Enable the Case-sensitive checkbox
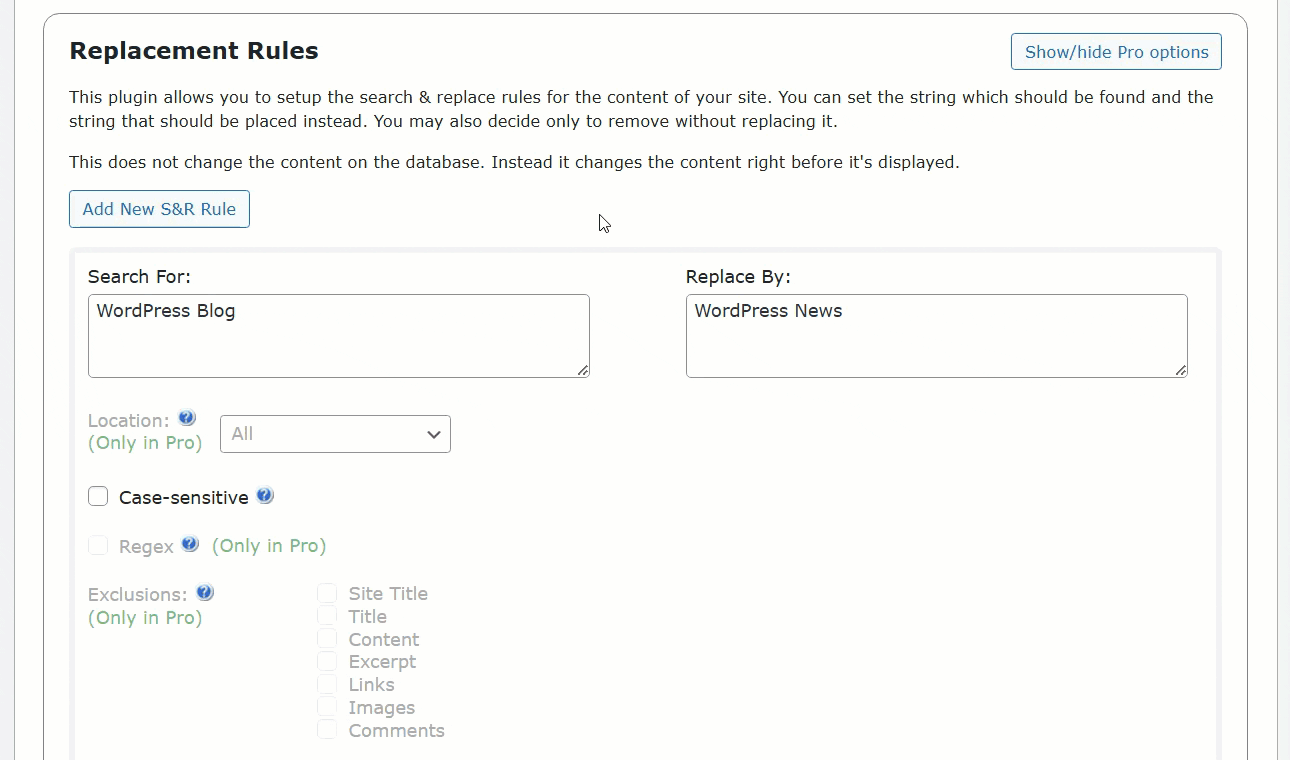 [x=98, y=496]
